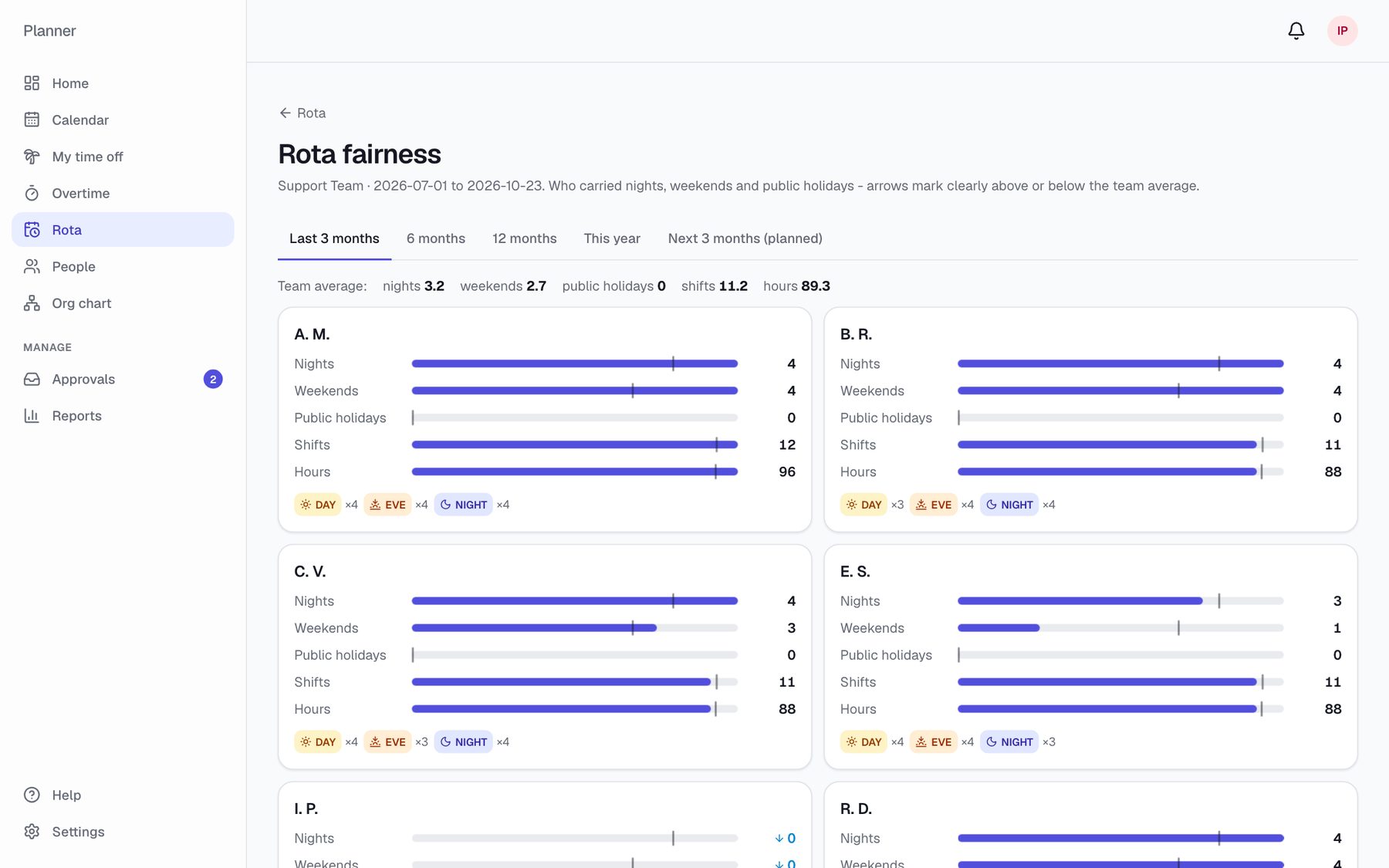1389x868 pixels.
Task: Click the Planner app title
Action: click(x=49, y=31)
